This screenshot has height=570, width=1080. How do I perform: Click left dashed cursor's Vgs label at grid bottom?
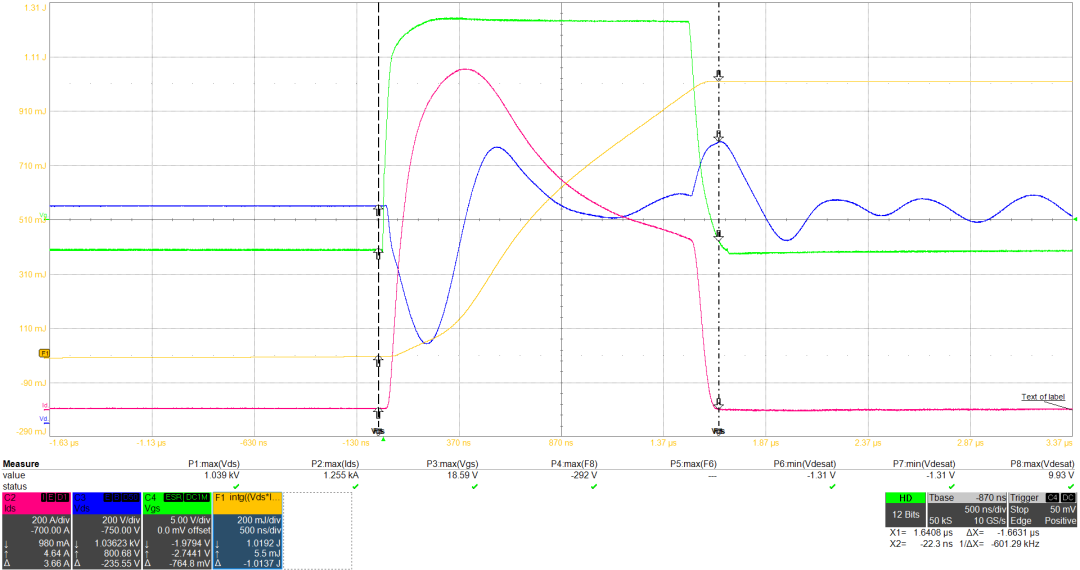(378, 431)
